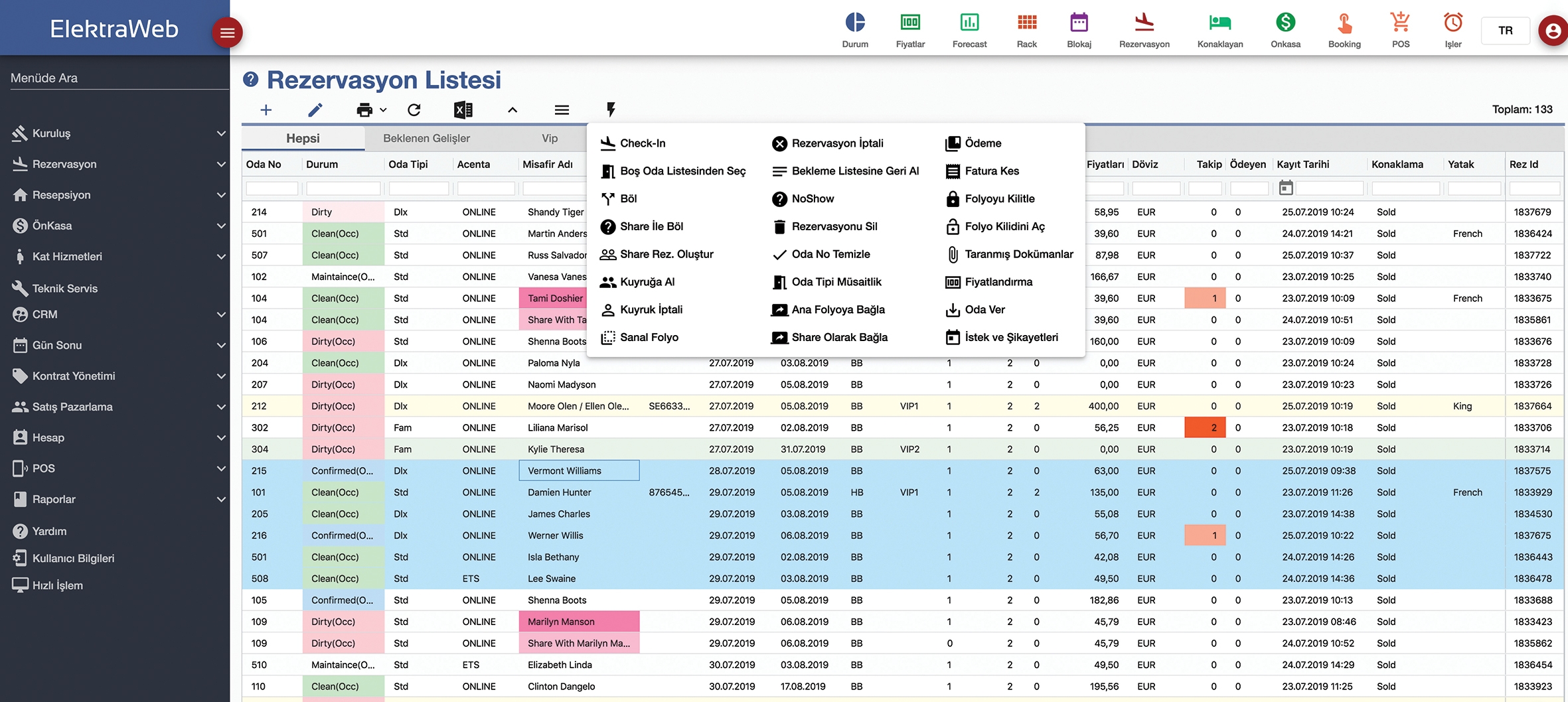Open the POS shopping cart icon
This screenshot has height=702, width=1568.
tap(1400, 23)
